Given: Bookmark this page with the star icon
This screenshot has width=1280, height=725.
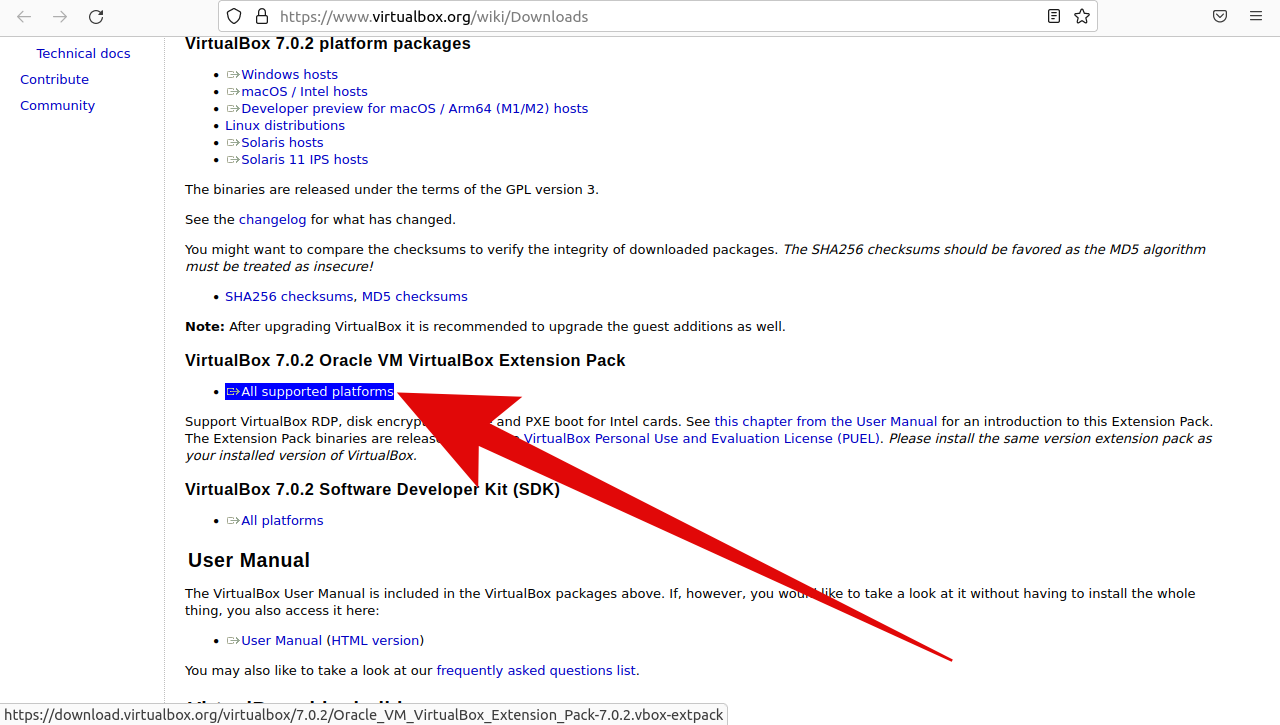Looking at the screenshot, I should pos(1082,16).
